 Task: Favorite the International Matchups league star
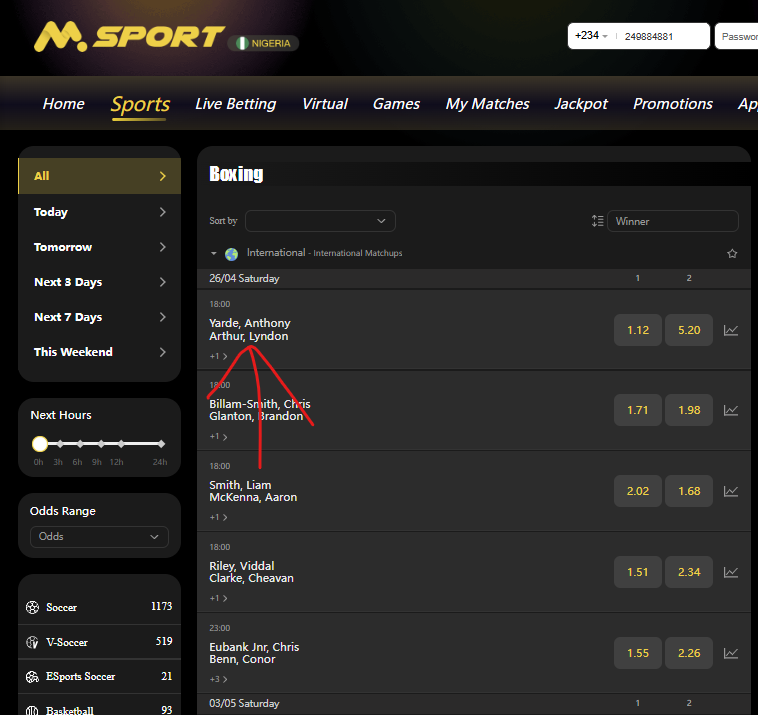[732, 254]
